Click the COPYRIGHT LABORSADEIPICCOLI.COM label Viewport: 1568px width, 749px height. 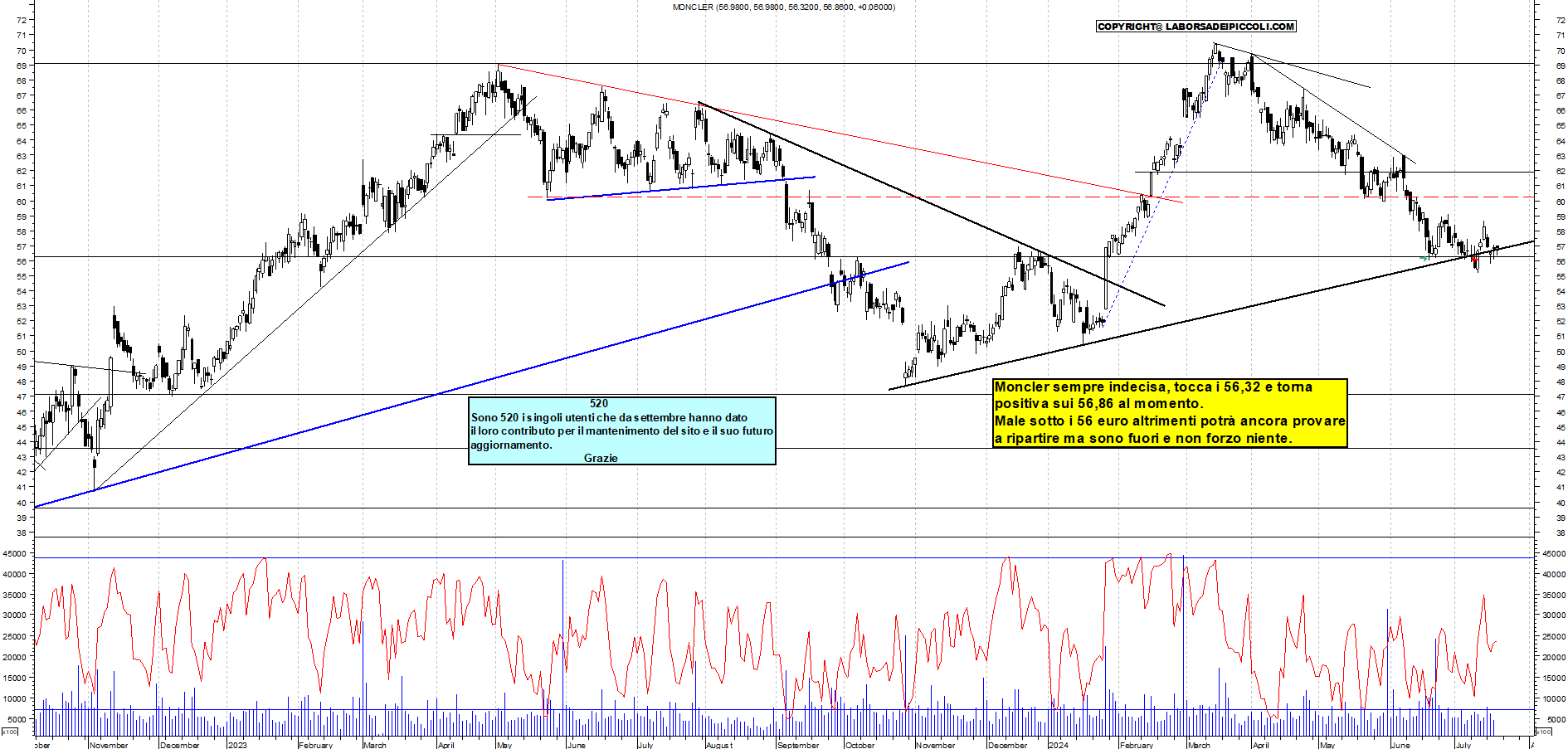pyautogui.click(x=1195, y=27)
